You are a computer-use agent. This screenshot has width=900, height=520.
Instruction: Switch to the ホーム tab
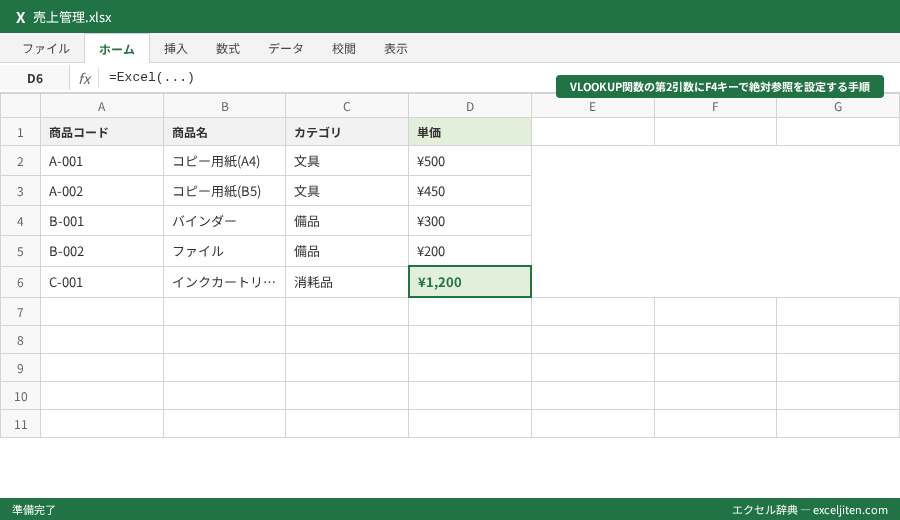point(117,49)
